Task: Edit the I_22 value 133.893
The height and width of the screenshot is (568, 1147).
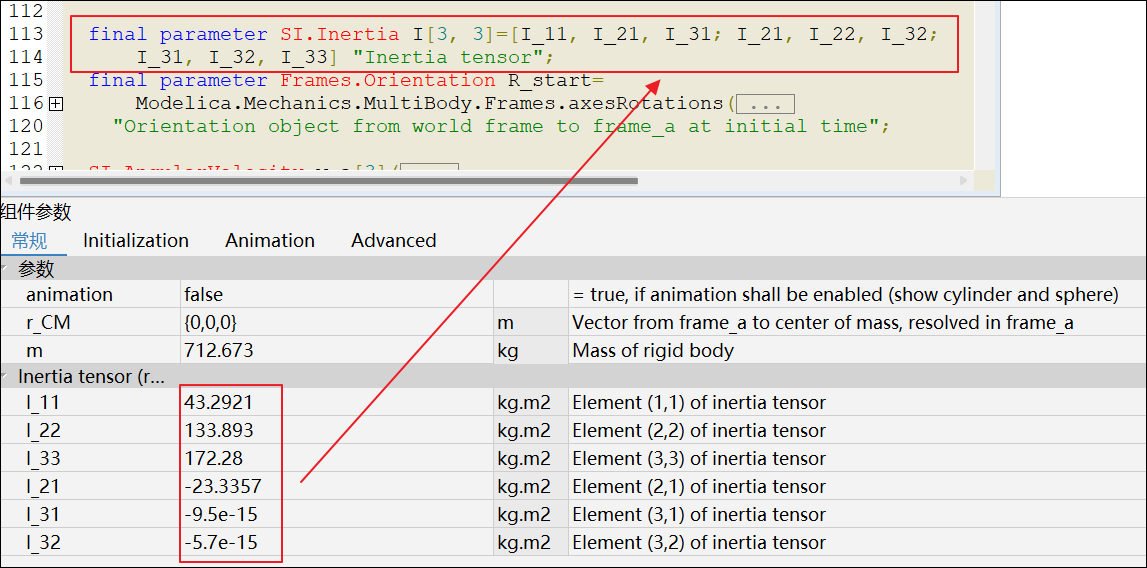Action: 336,430
